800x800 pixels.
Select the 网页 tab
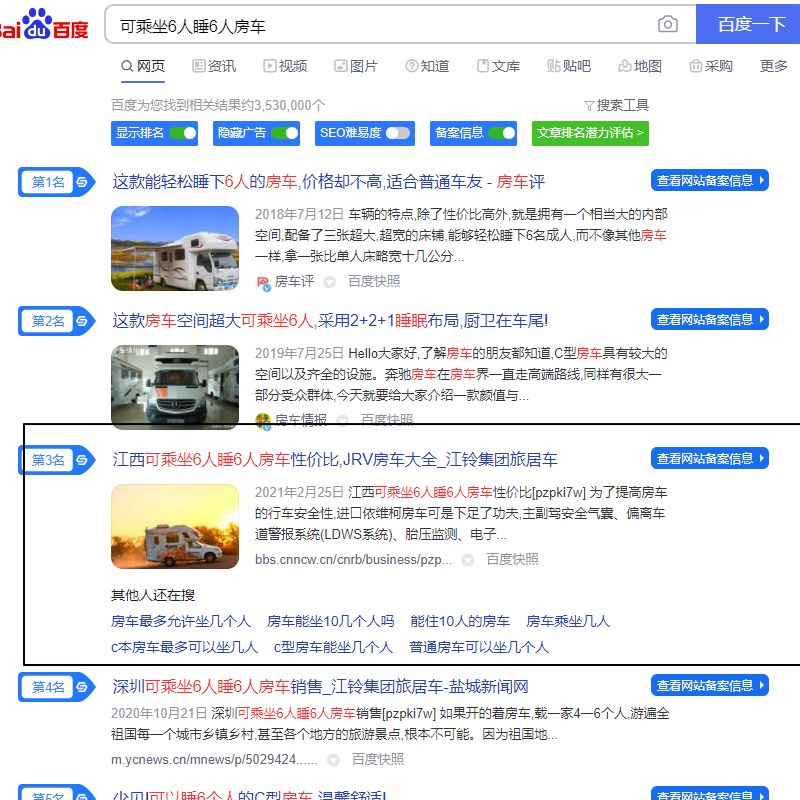(143, 66)
